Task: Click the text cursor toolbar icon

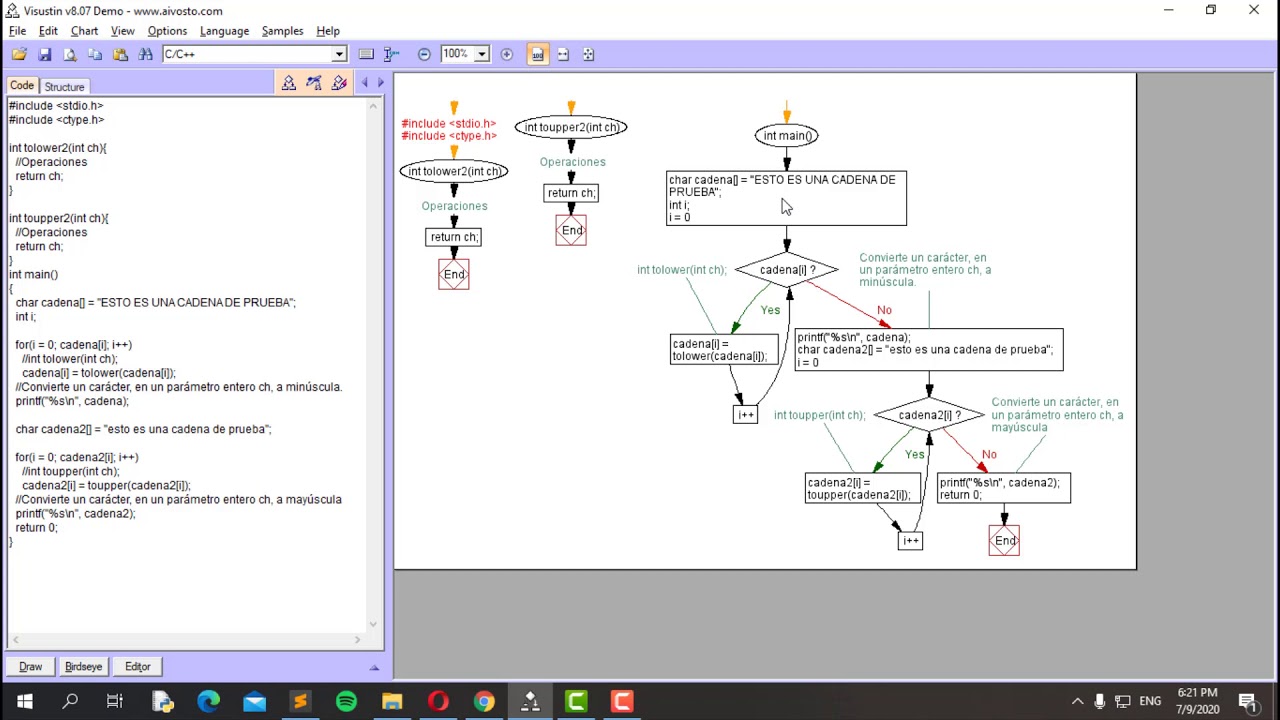Action: (x=391, y=54)
